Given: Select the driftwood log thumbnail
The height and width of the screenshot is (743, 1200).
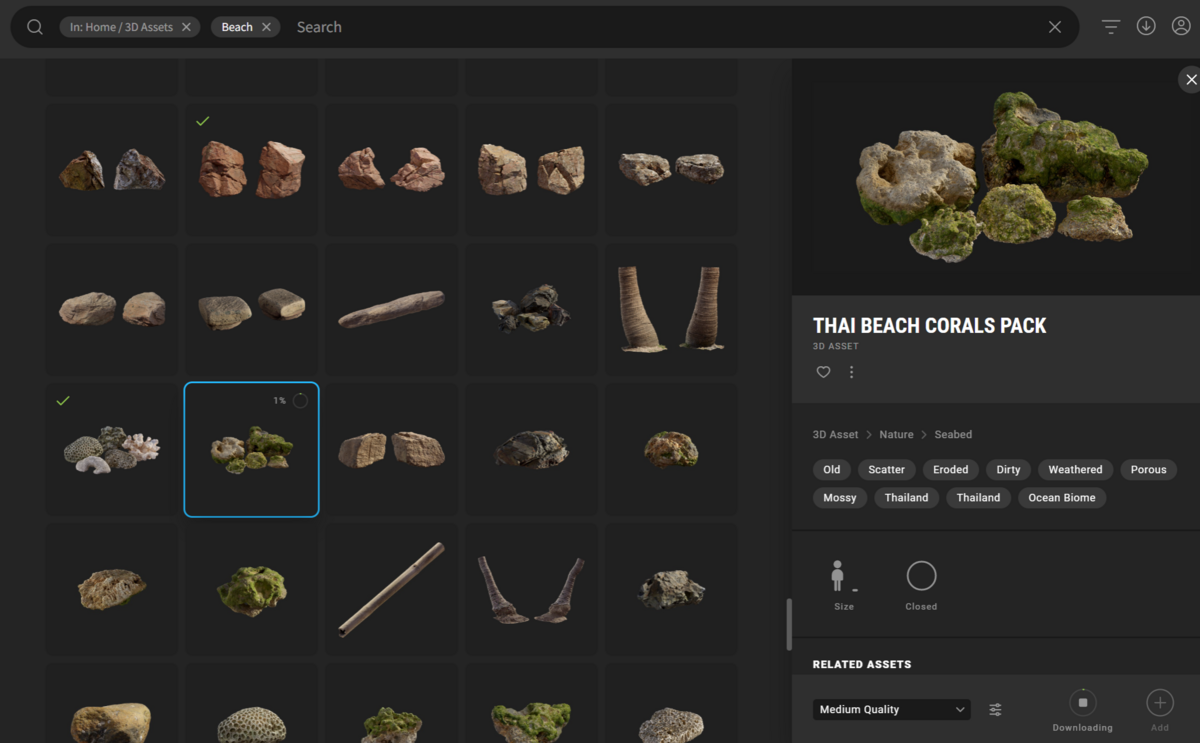Looking at the screenshot, I should click(391, 309).
